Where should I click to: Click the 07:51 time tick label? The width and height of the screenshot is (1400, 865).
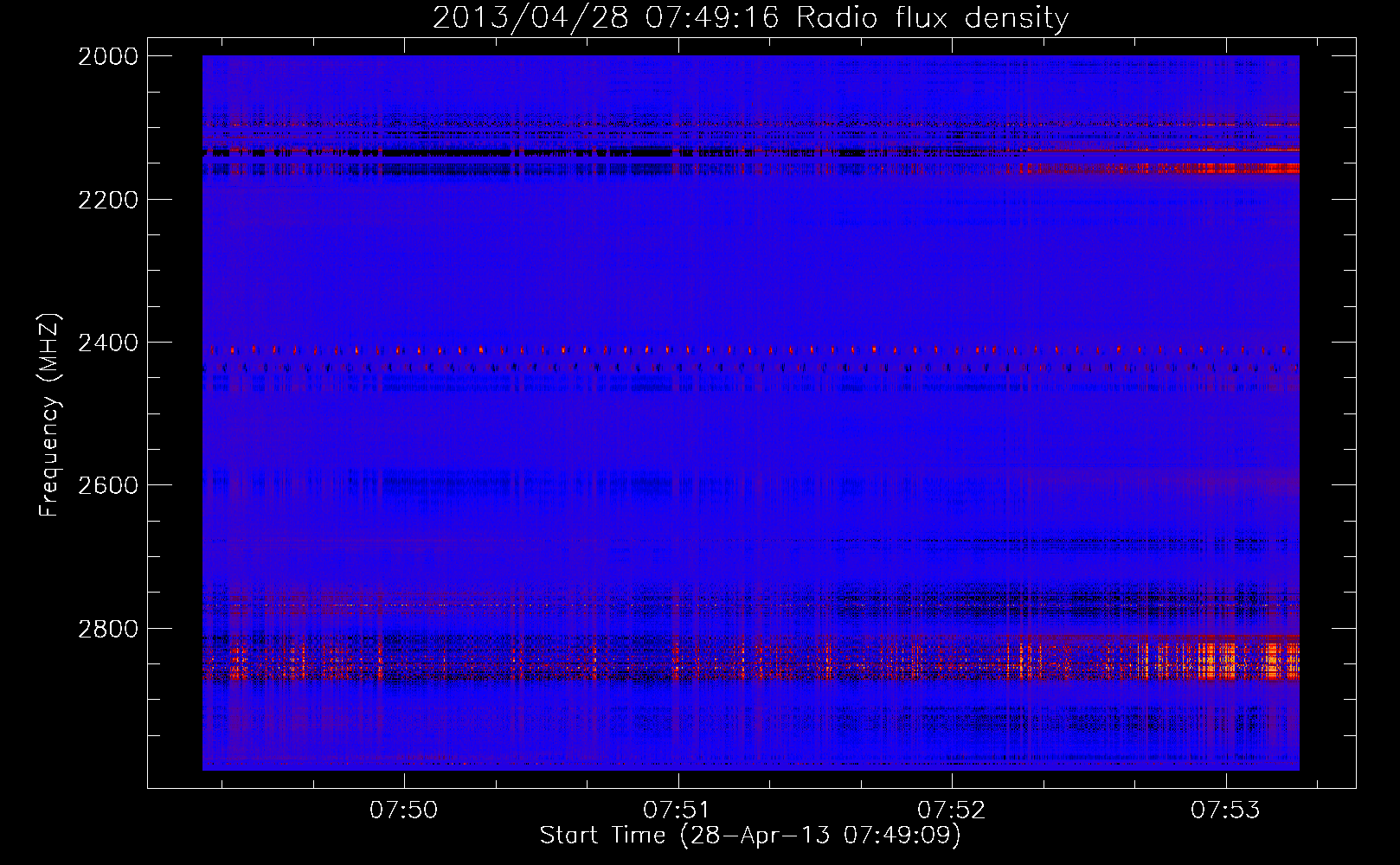tap(678, 811)
